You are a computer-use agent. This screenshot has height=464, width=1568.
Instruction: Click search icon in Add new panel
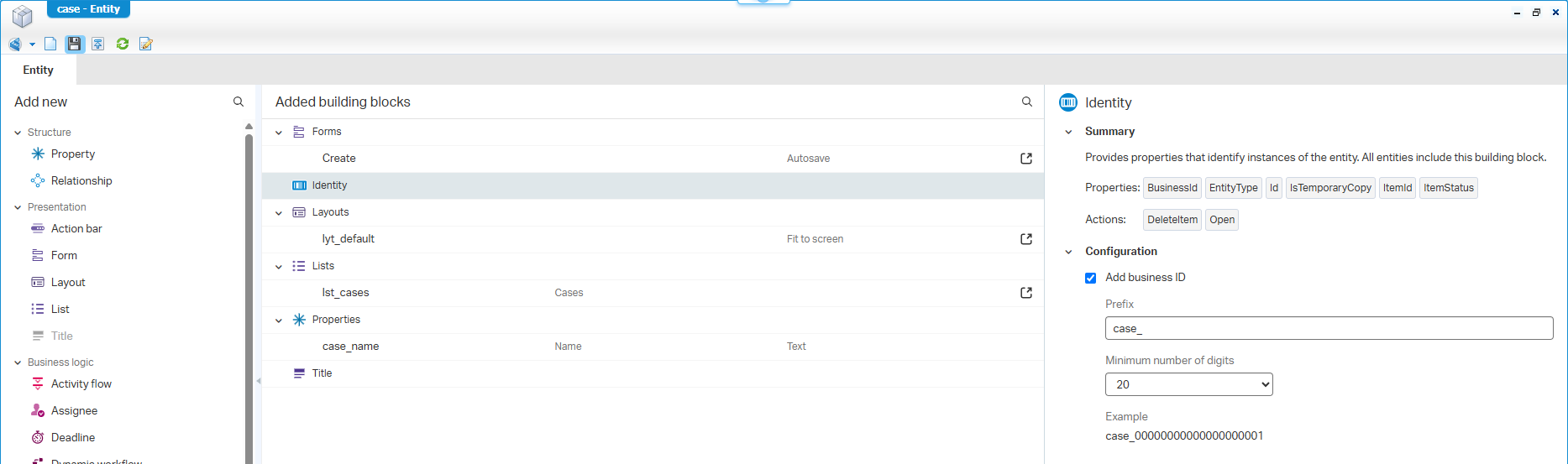[x=239, y=102]
